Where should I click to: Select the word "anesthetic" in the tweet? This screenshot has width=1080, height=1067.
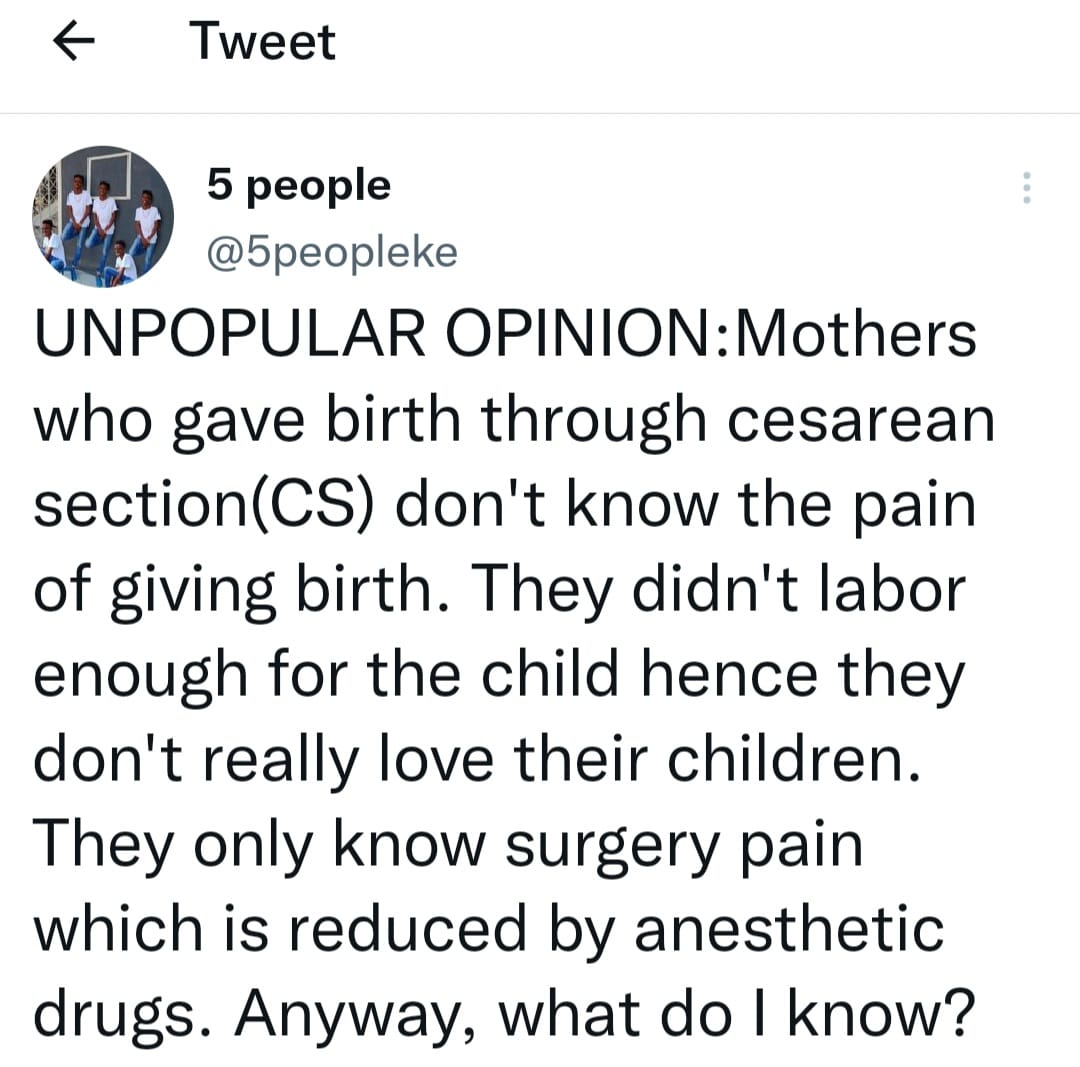tap(789, 931)
